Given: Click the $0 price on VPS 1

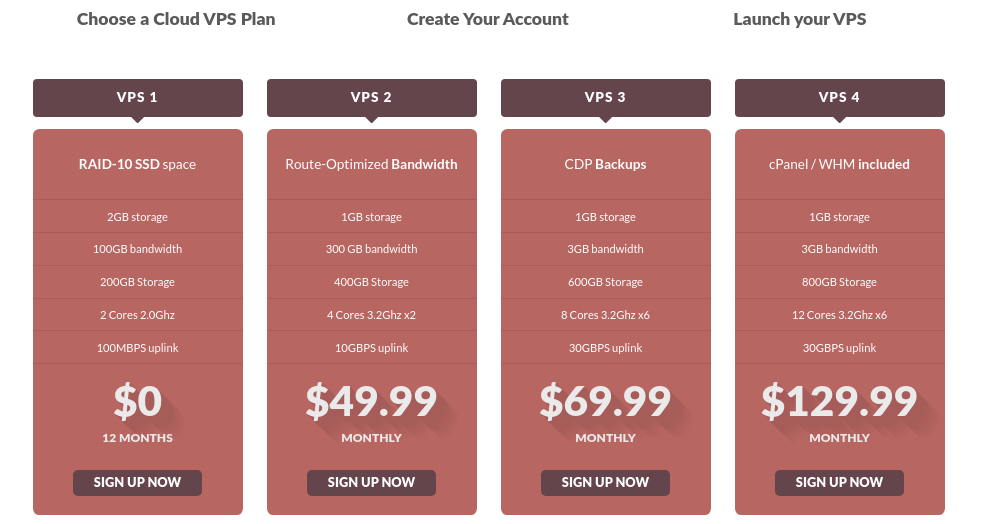Looking at the screenshot, I should pos(138,402).
